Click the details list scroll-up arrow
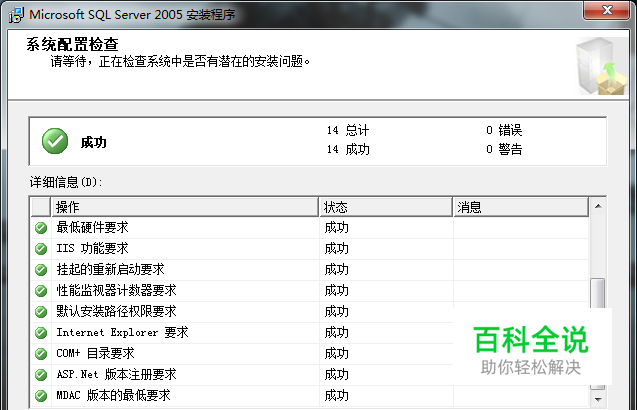Viewport: 637px width, 410px height. 598,206
